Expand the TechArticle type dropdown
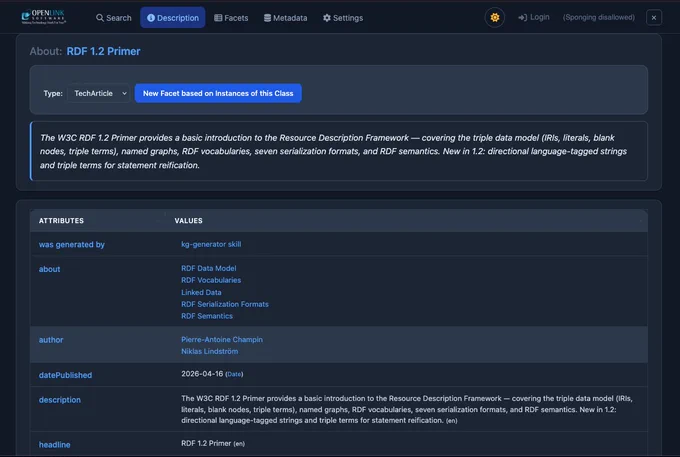Screen dimensions: 680x457 pyautogui.click(x=99, y=93)
